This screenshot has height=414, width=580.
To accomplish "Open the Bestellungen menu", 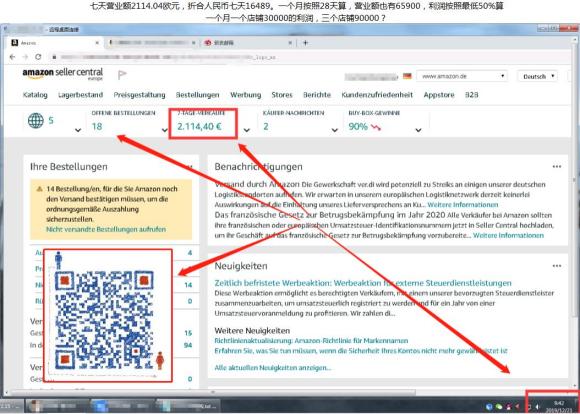I will click(x=198, y=95).
